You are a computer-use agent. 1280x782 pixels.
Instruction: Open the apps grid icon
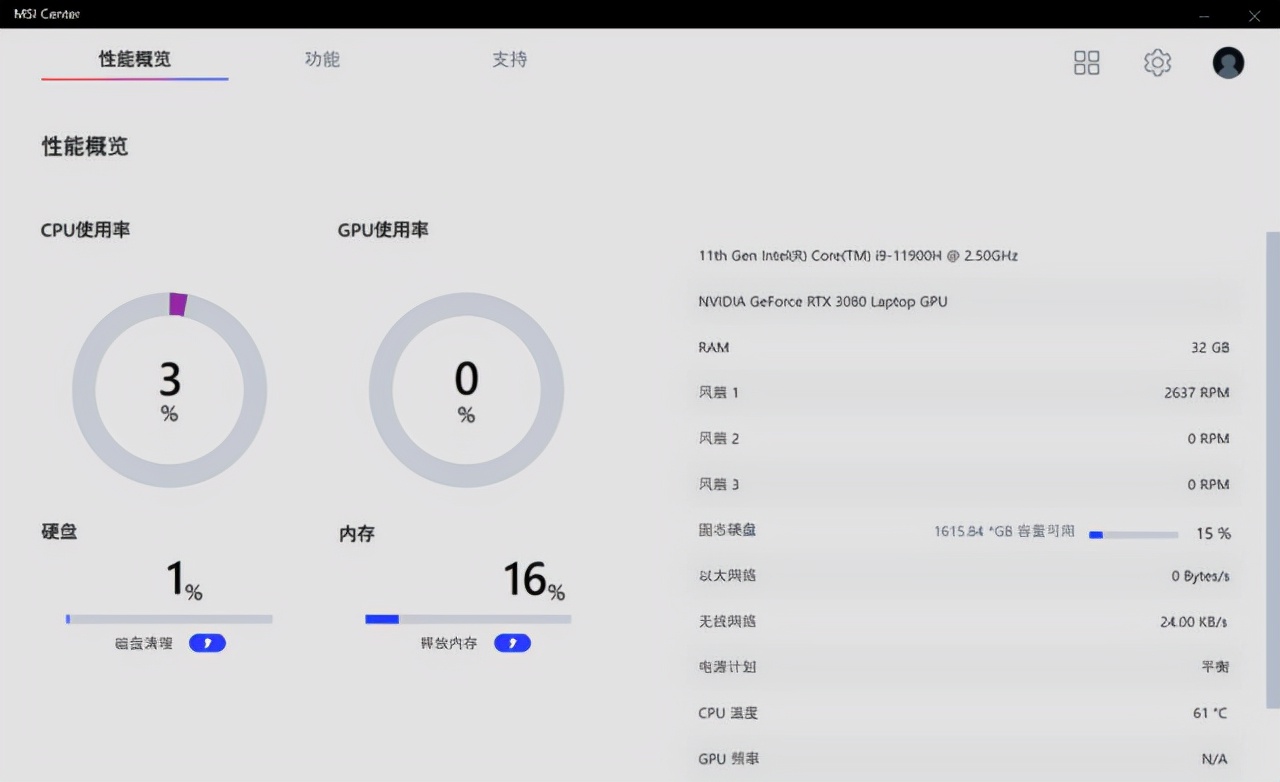[1087, 63]
